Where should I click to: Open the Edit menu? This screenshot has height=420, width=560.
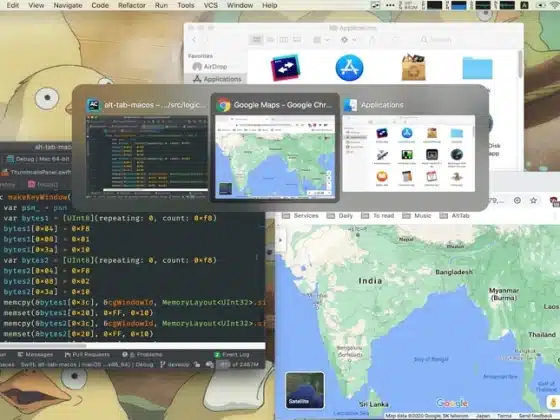pyautogui.click(x=13, y=5)
